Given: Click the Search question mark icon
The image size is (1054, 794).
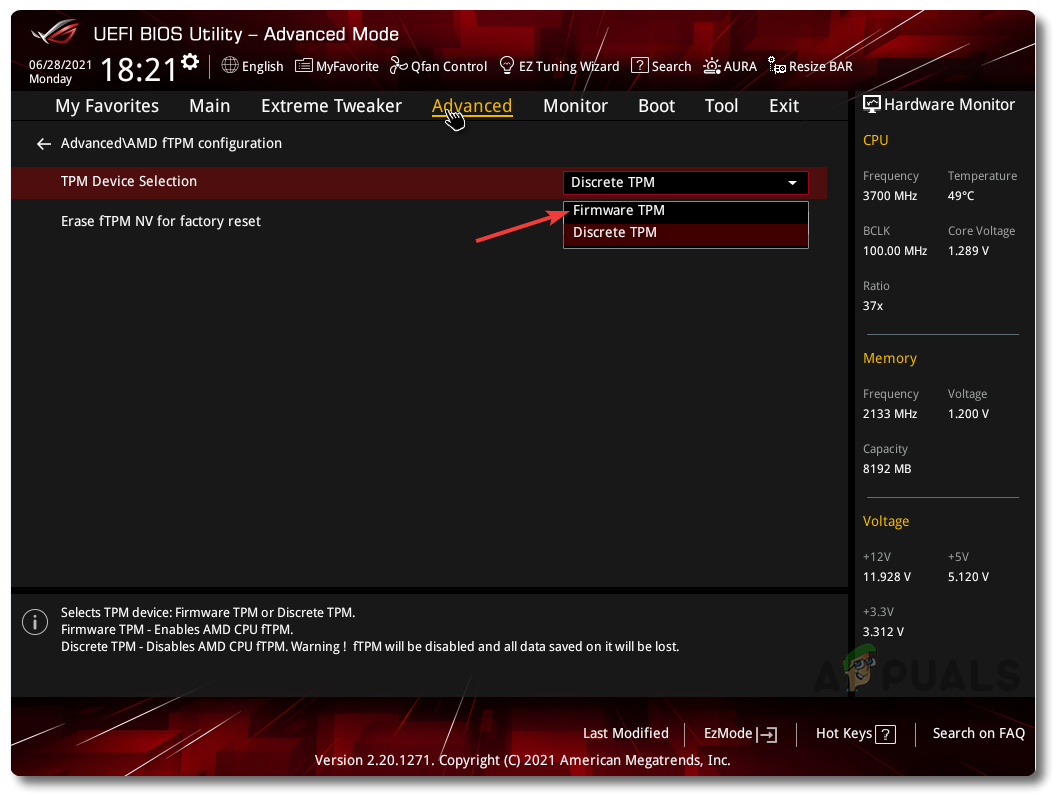Looking at the screenshot, I should point(639,65).
